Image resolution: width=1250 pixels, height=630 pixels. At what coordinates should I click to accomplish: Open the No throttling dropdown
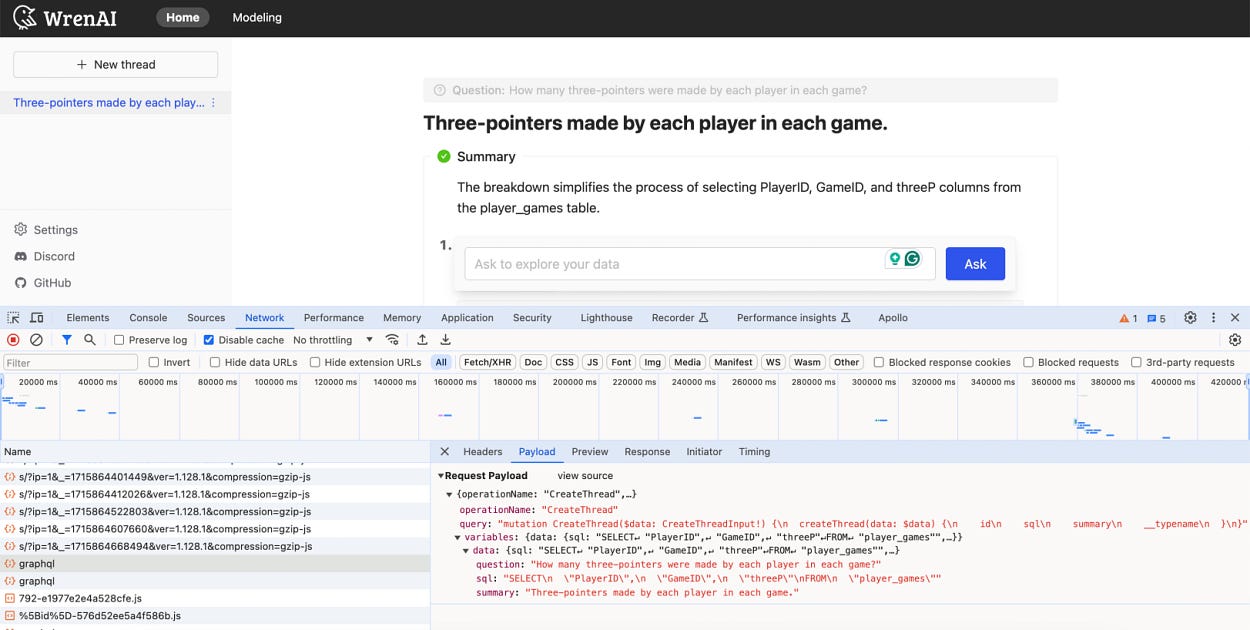point(330,339)
